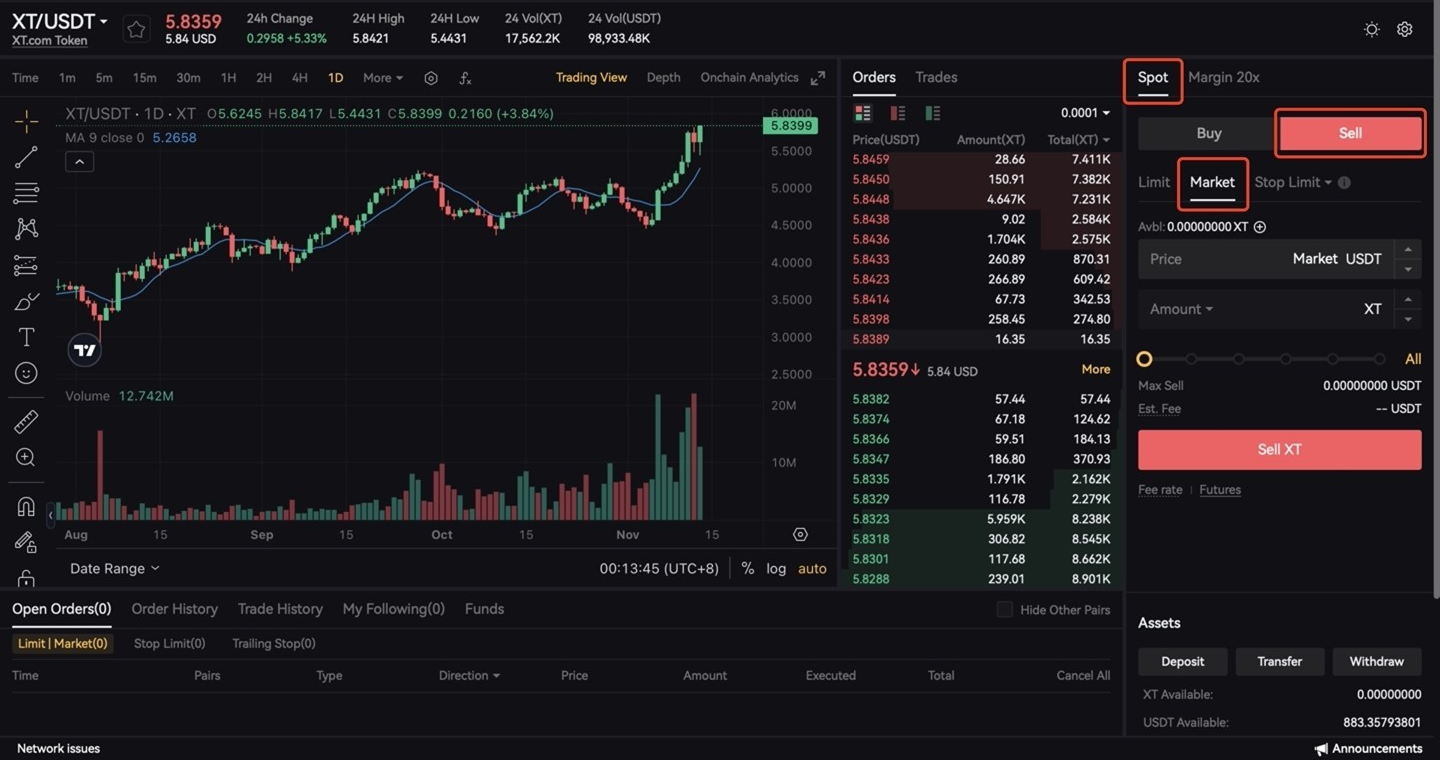Switch to the Depth chart view
Viewport: 1440px width, 760px height.
[x=663, y=78]
